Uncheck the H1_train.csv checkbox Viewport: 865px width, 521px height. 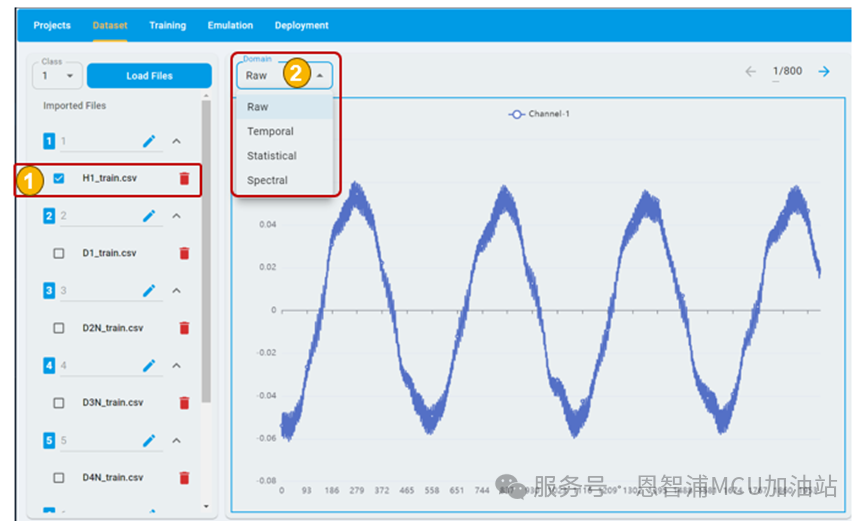(58, 178)
